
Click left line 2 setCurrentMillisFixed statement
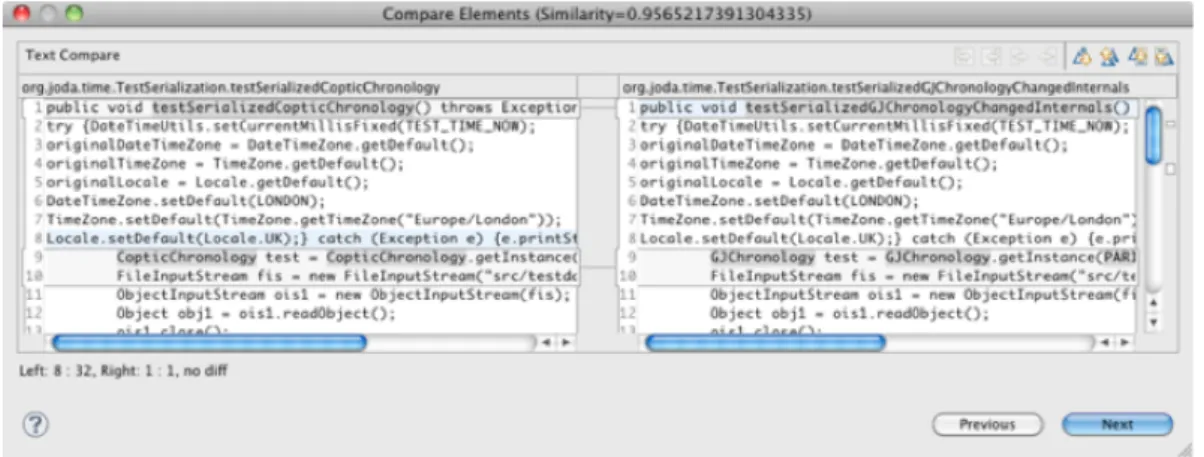(x=291, y=126)
